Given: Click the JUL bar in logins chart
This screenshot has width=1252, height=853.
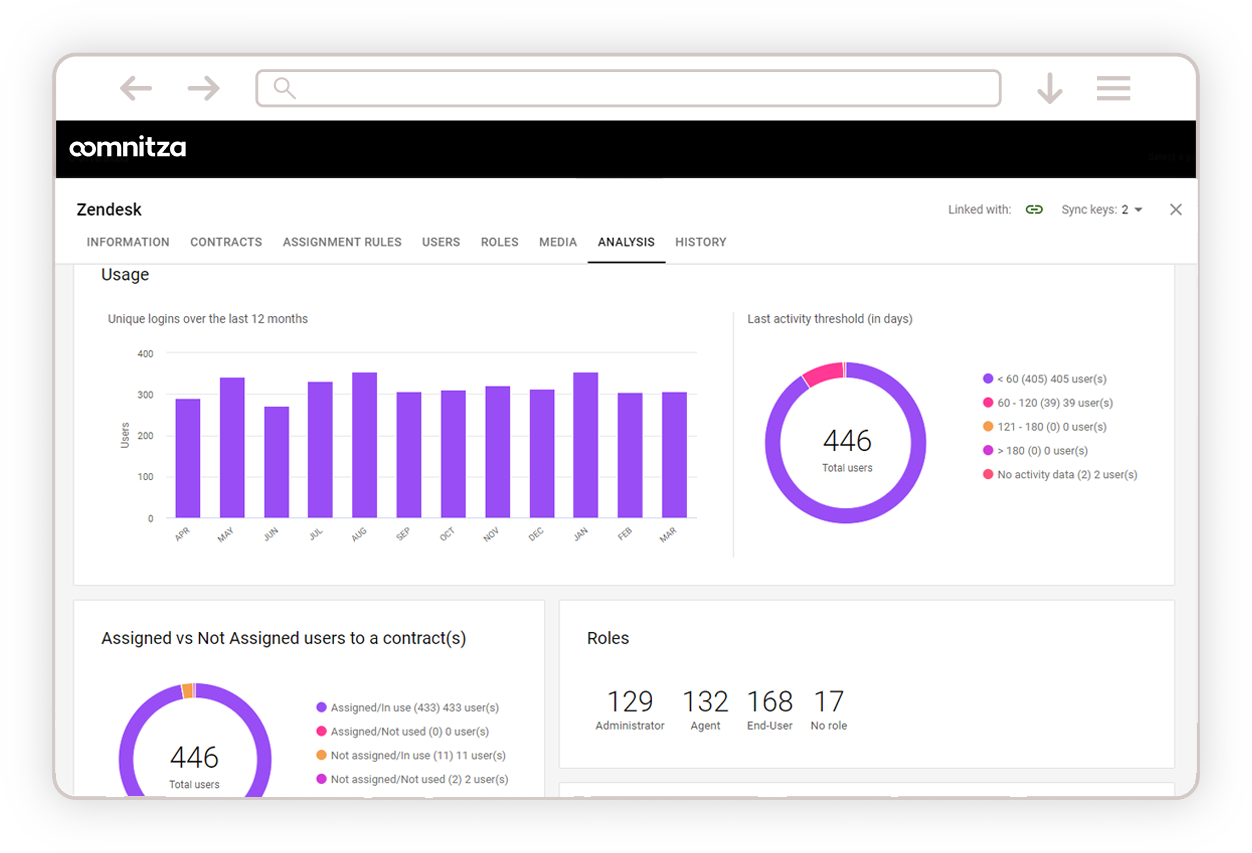Looking at the screenshot, I should pyautogui.click(x=320, y=450).
